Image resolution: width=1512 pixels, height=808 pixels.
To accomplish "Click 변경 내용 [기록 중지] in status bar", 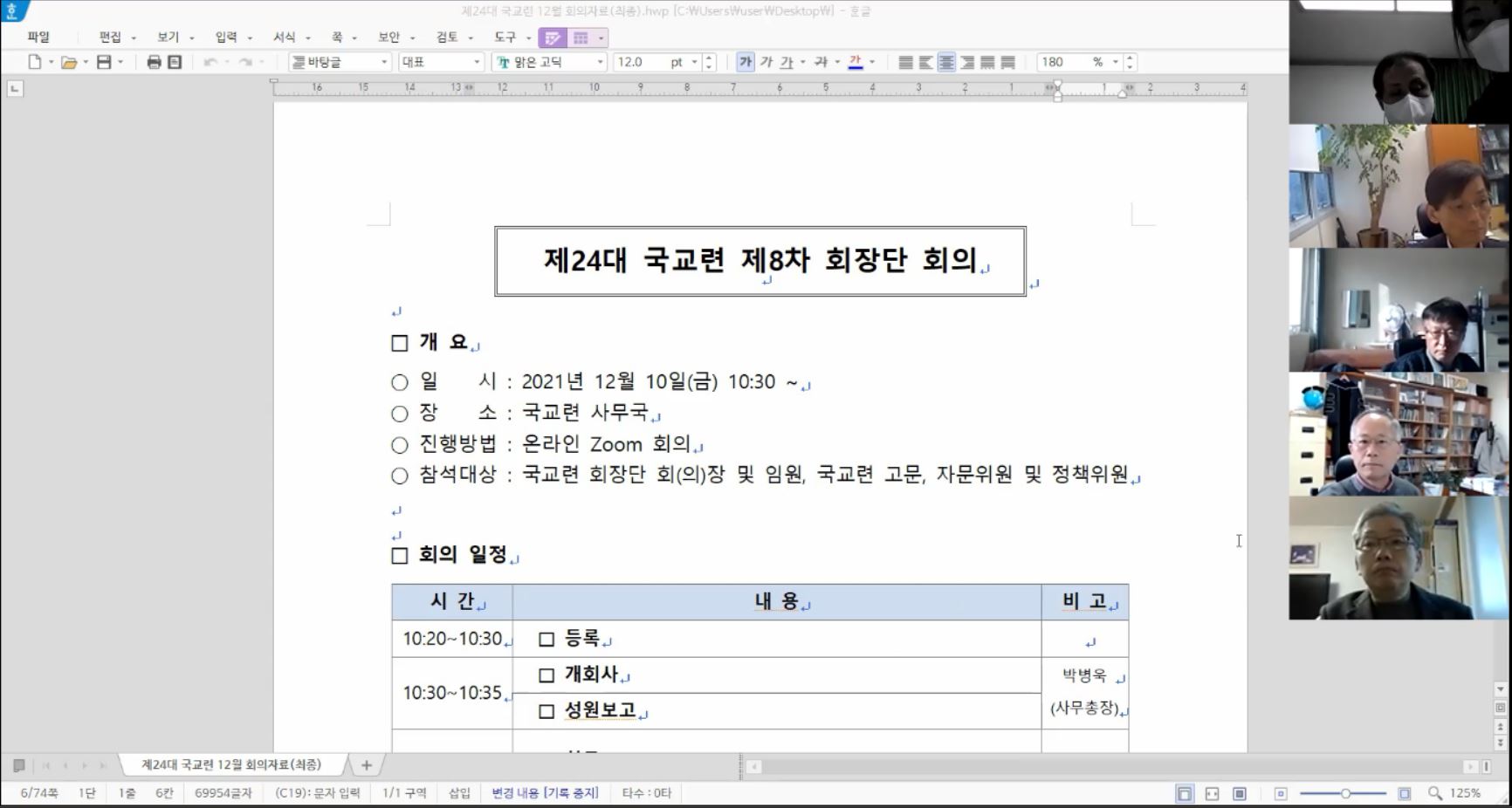I will pyautogui.click(x=545, y=793).
